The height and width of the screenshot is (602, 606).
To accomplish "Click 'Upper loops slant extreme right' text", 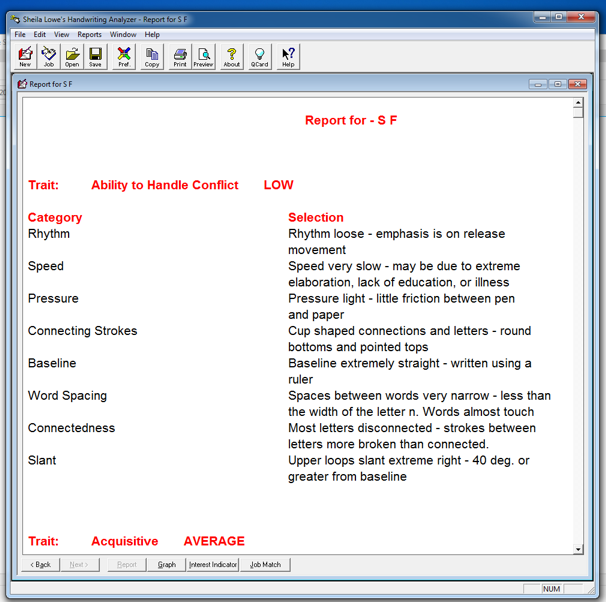I will (374, 461).
